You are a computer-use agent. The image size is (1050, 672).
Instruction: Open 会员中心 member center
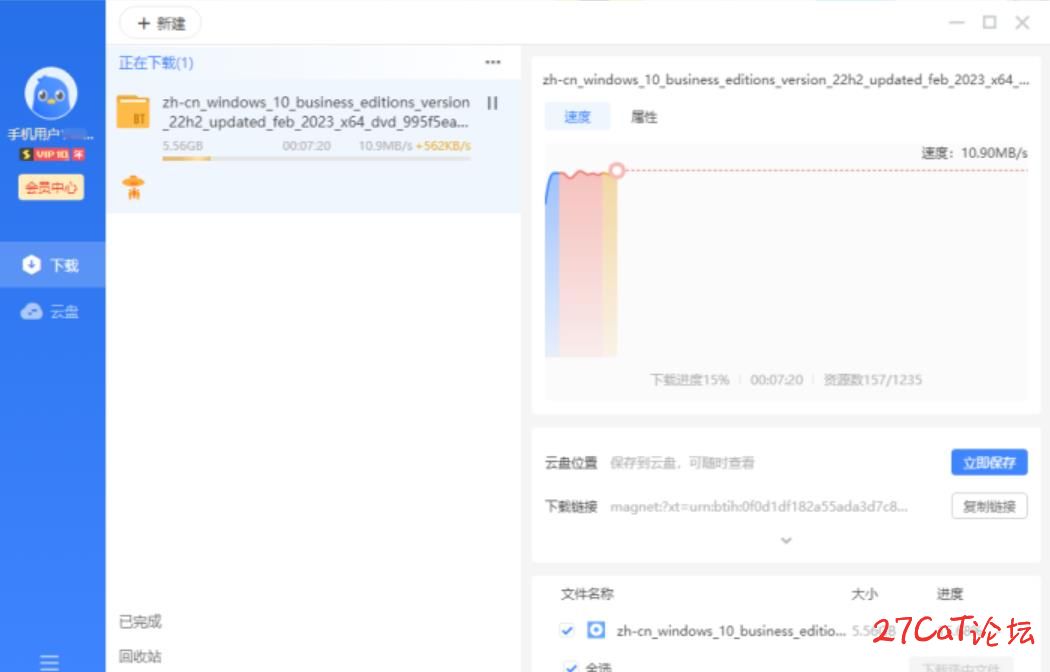point(51,187)
